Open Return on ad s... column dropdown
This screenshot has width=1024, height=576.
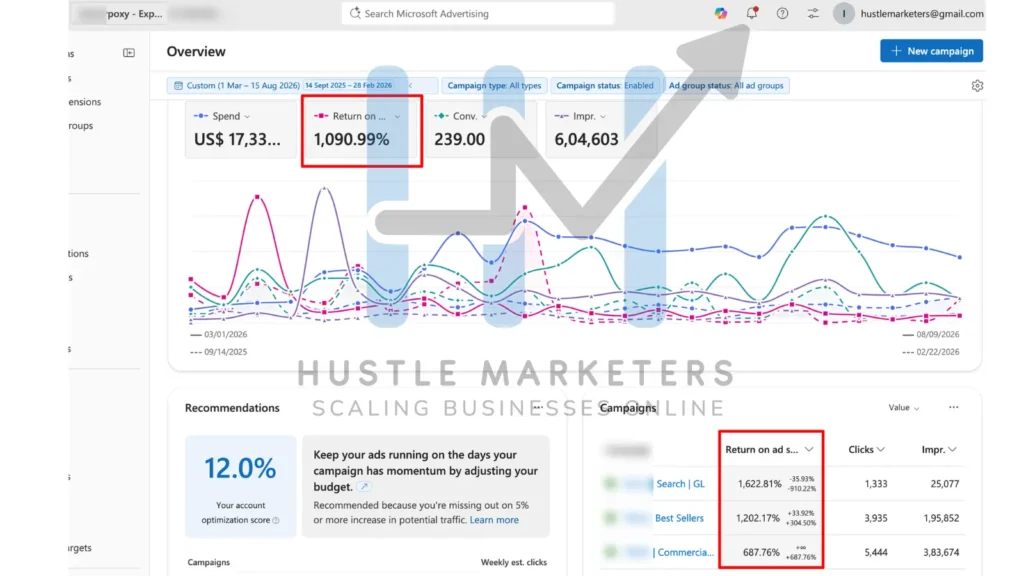click(x=809, y=449)
